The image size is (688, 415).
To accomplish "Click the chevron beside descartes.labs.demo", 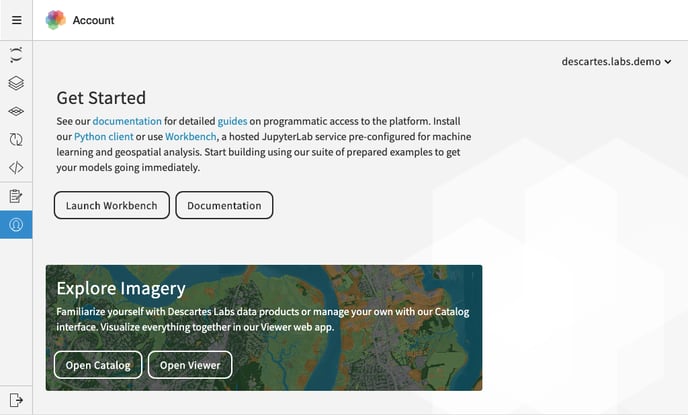I will [668, 62].
